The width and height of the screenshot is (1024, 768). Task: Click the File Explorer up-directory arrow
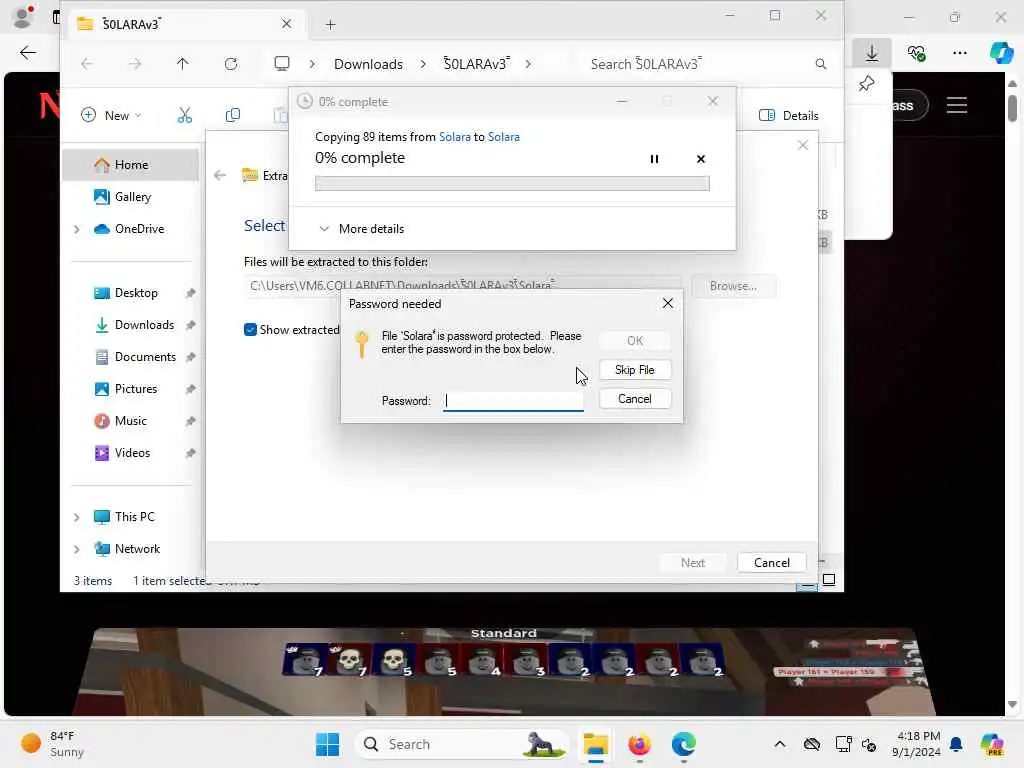point(182,64)
